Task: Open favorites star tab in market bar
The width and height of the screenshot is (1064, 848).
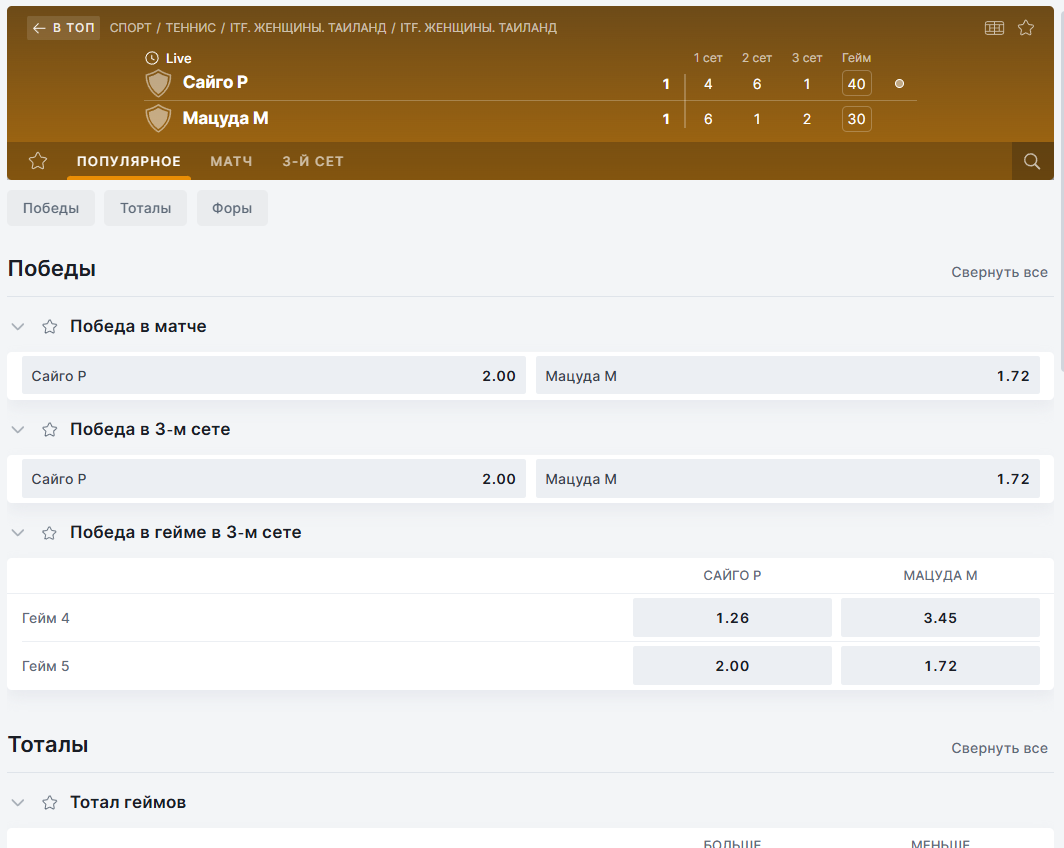Action: 38,161
